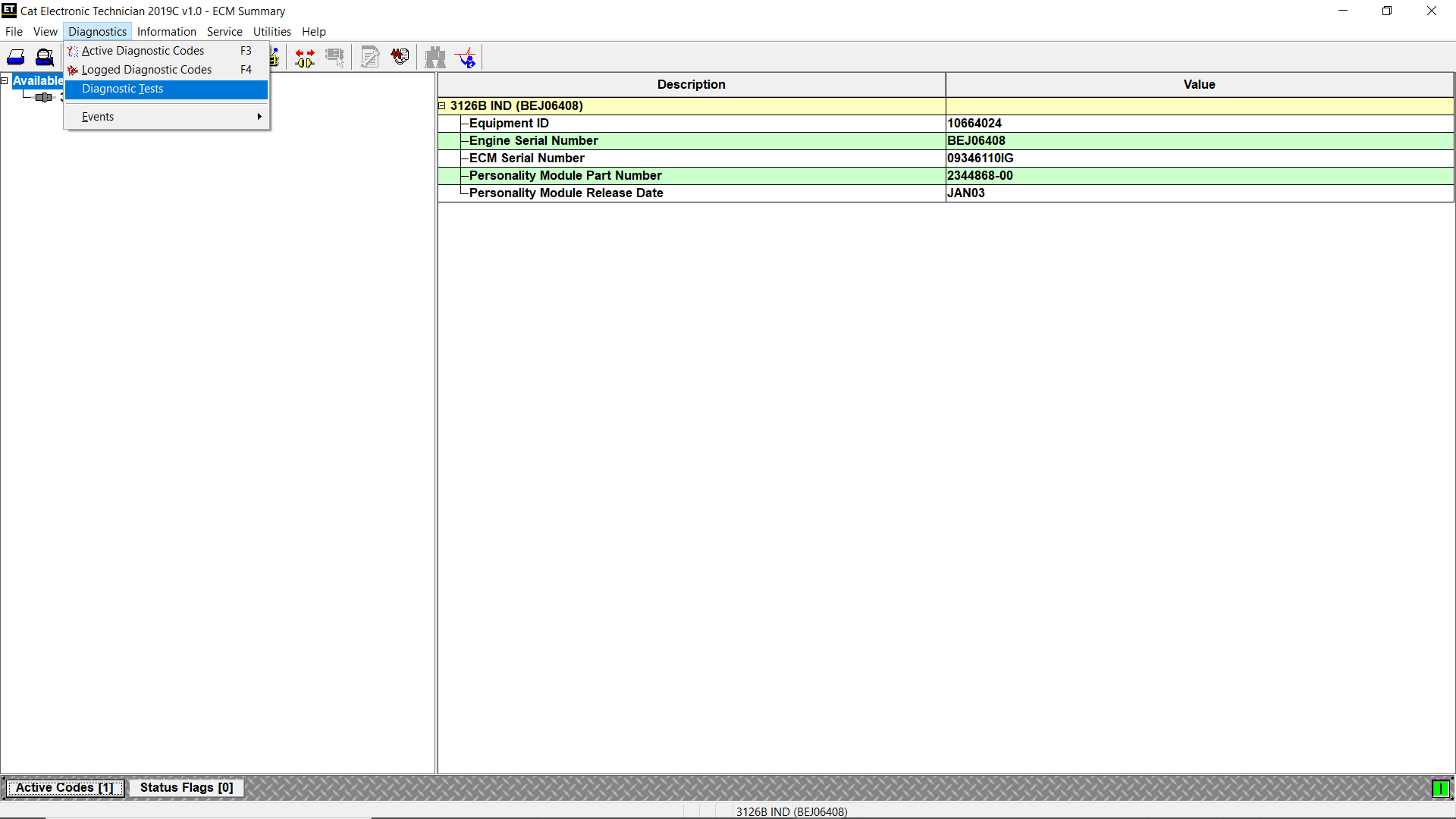The width and height of the screenshot is (1456, 819).
Task: Click the grayed ECM selector icon
Action: (334, 58)
